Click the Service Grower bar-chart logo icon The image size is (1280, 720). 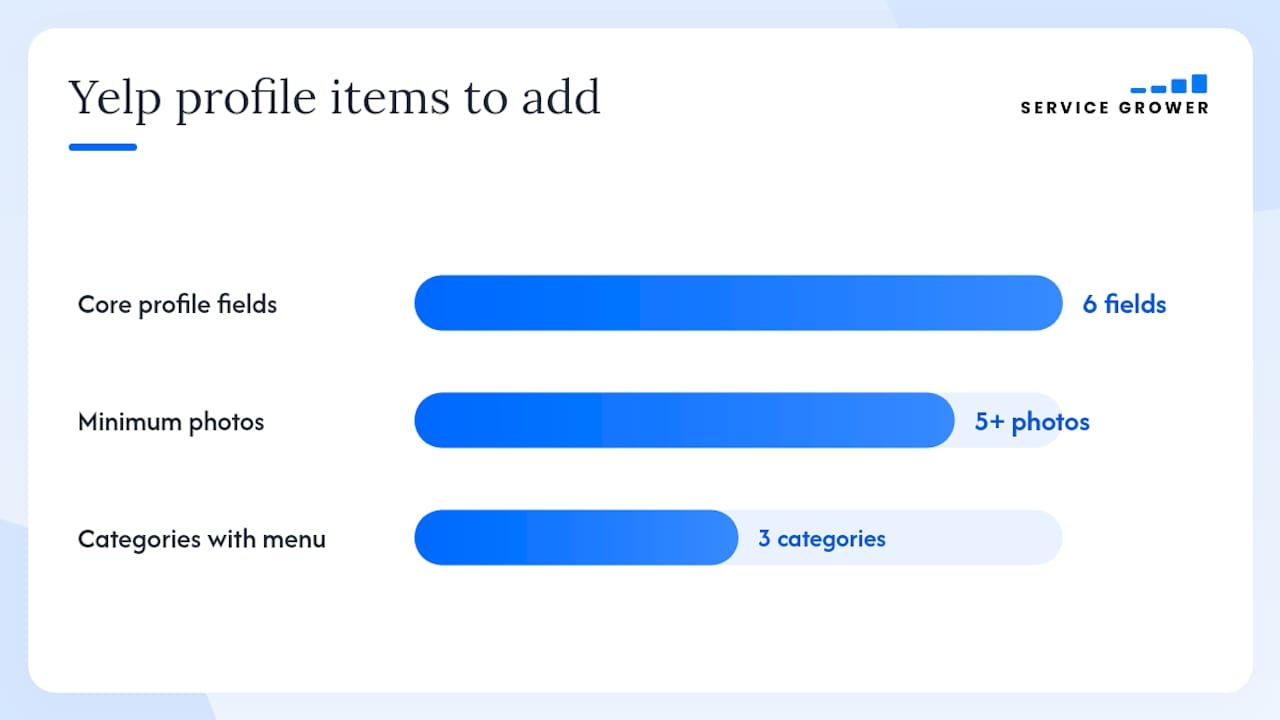coord(1168,84)
